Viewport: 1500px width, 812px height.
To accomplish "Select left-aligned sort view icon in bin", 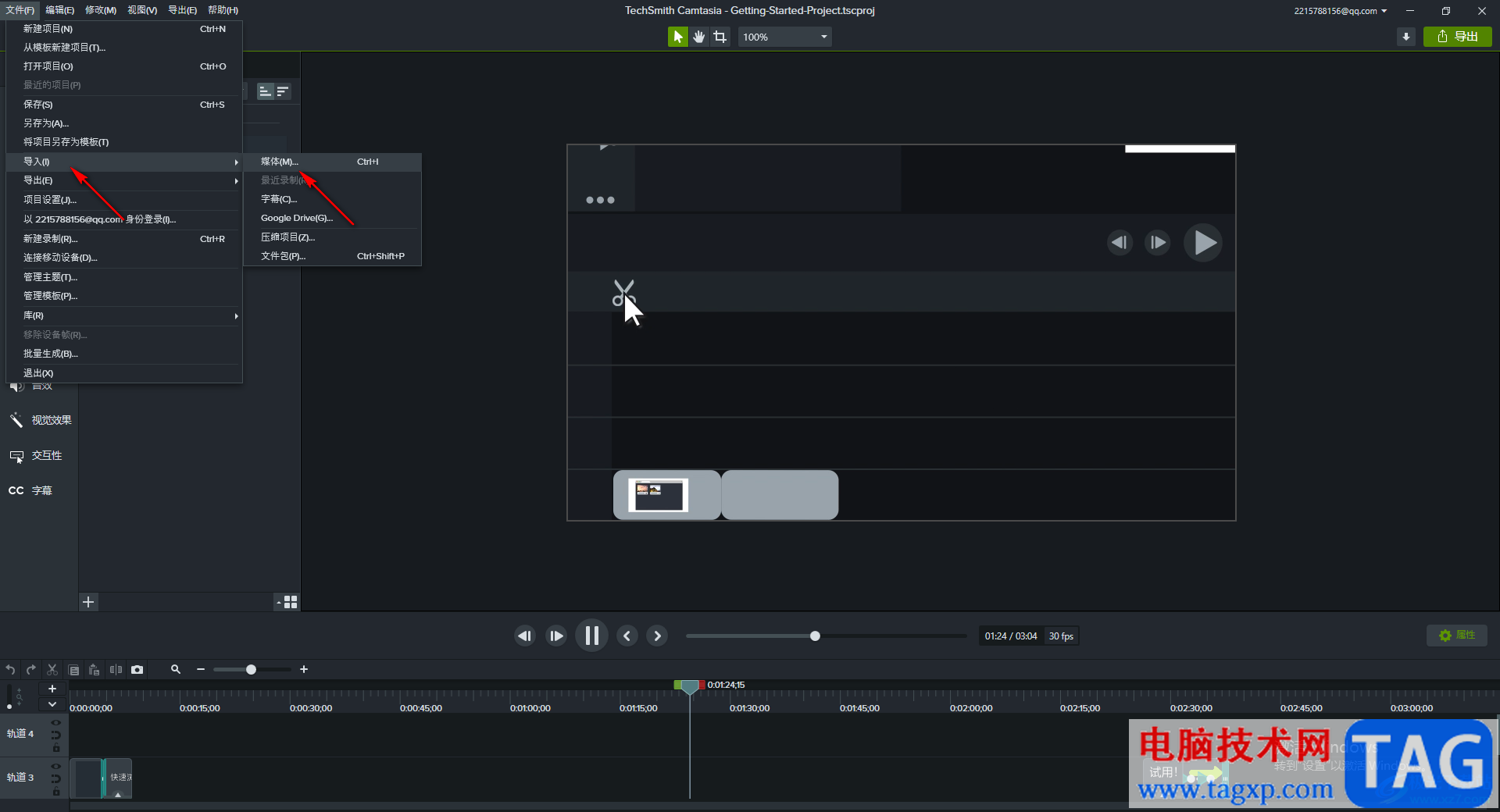I will click(266, 91).
